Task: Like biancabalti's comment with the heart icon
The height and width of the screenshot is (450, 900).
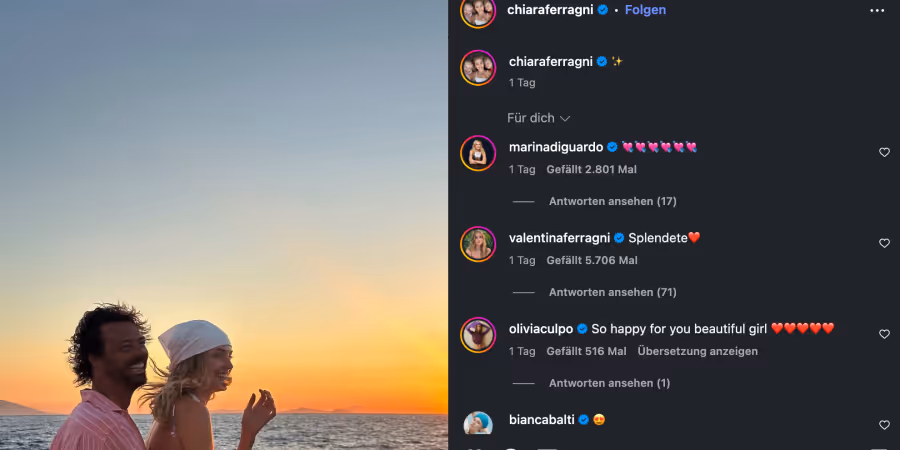Action: pyautogui.click(x=885, y=425)
